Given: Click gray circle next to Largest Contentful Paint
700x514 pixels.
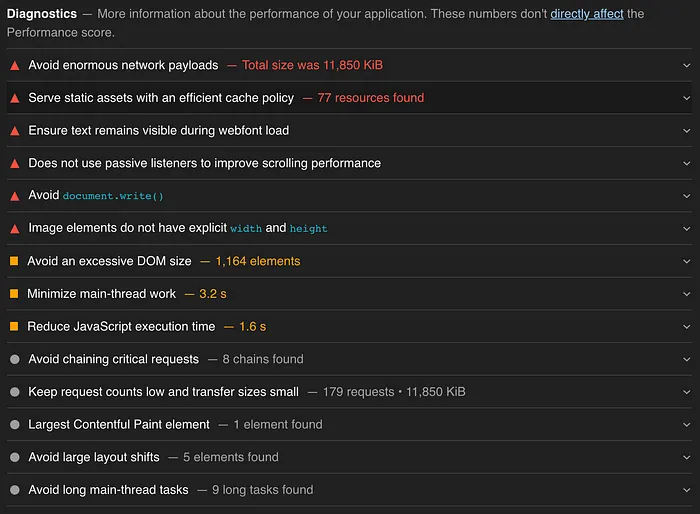Looking at the screenshot, I should [x=14, y=425].
